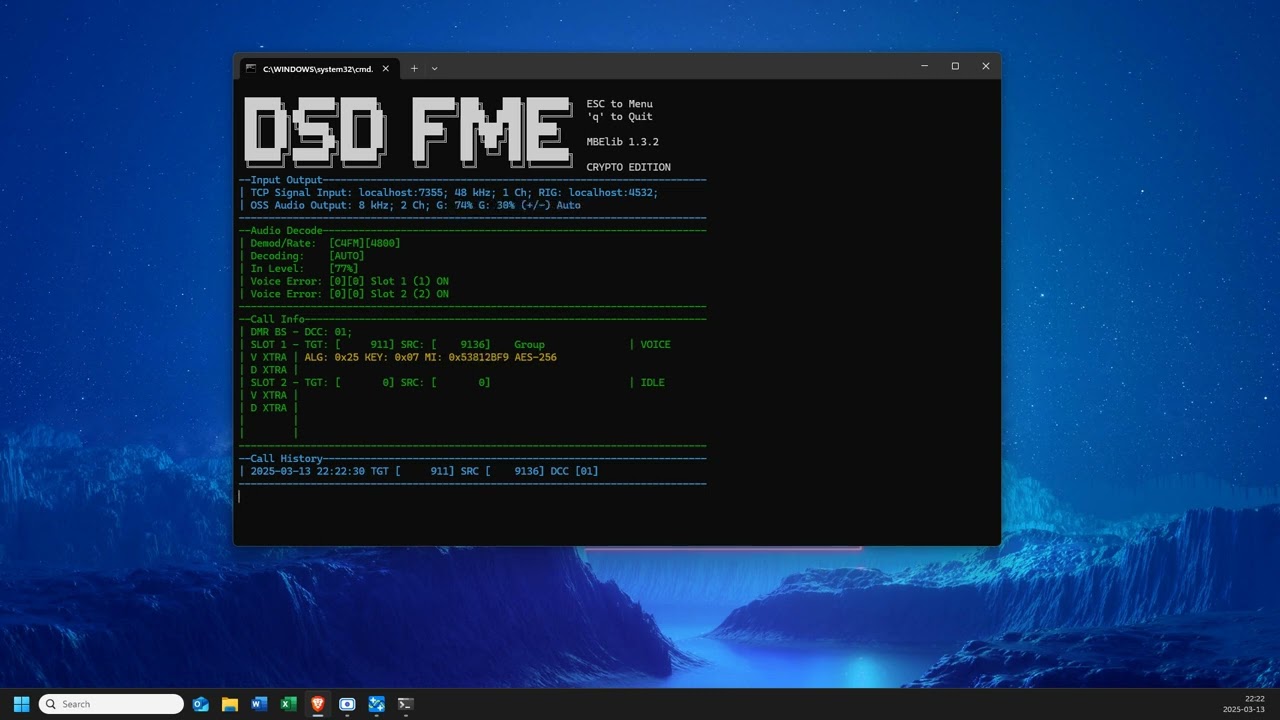Select the C:\WINDOWS\system32\cmd tab

pos(318,69)
